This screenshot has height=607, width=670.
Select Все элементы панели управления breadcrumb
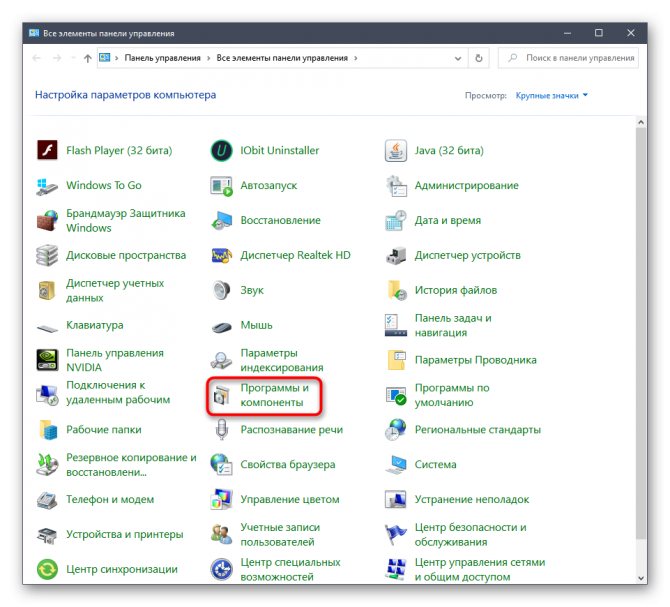pyautogui.click(x=282, y=58)
